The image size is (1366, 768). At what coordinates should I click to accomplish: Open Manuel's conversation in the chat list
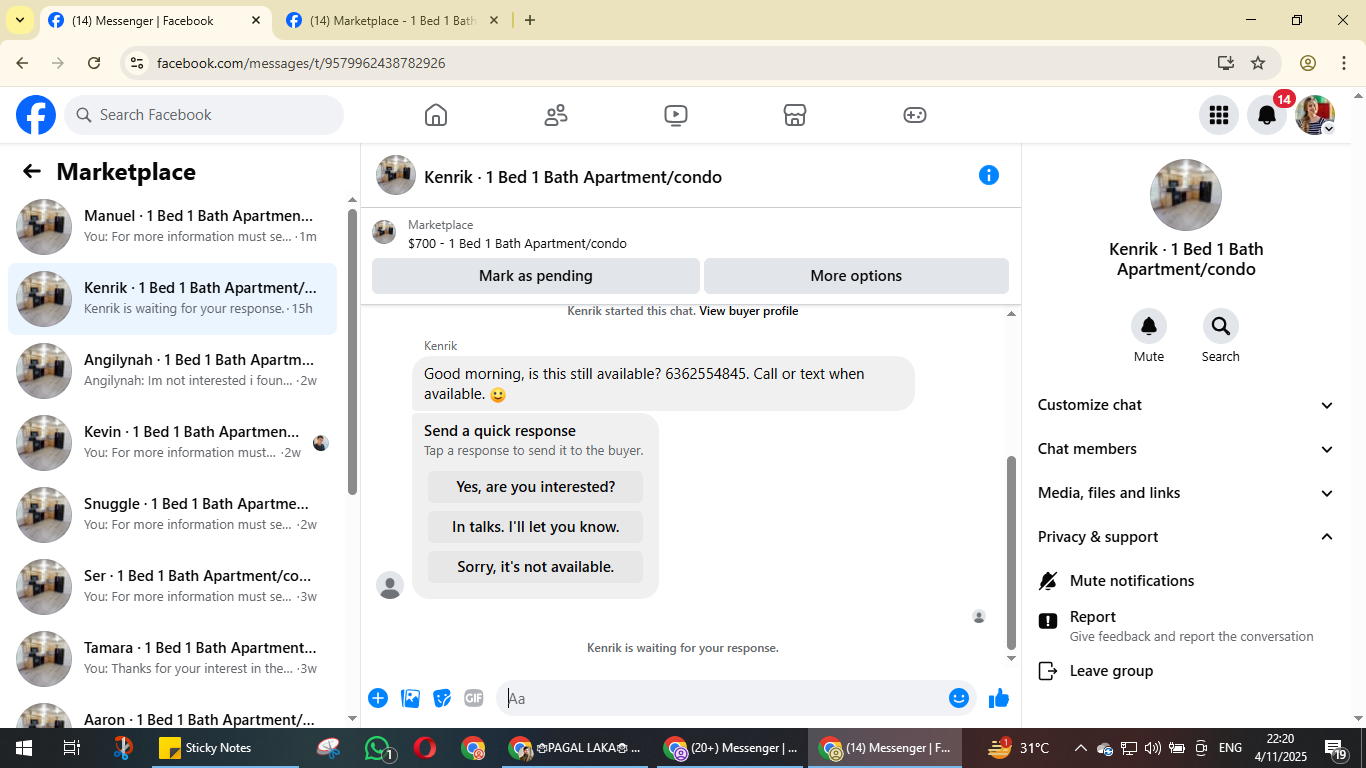(172, 227)
